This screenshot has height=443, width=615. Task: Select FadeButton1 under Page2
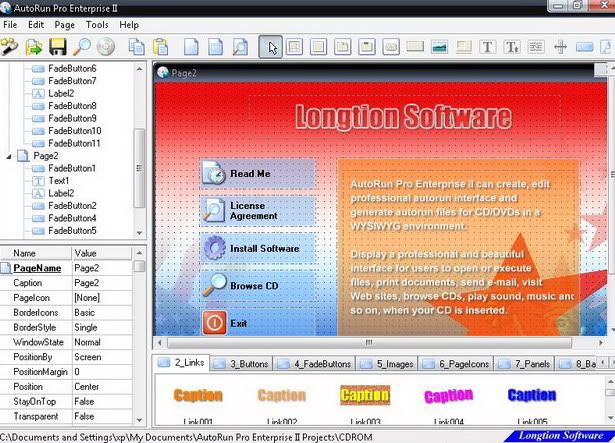tap(72, 168)
